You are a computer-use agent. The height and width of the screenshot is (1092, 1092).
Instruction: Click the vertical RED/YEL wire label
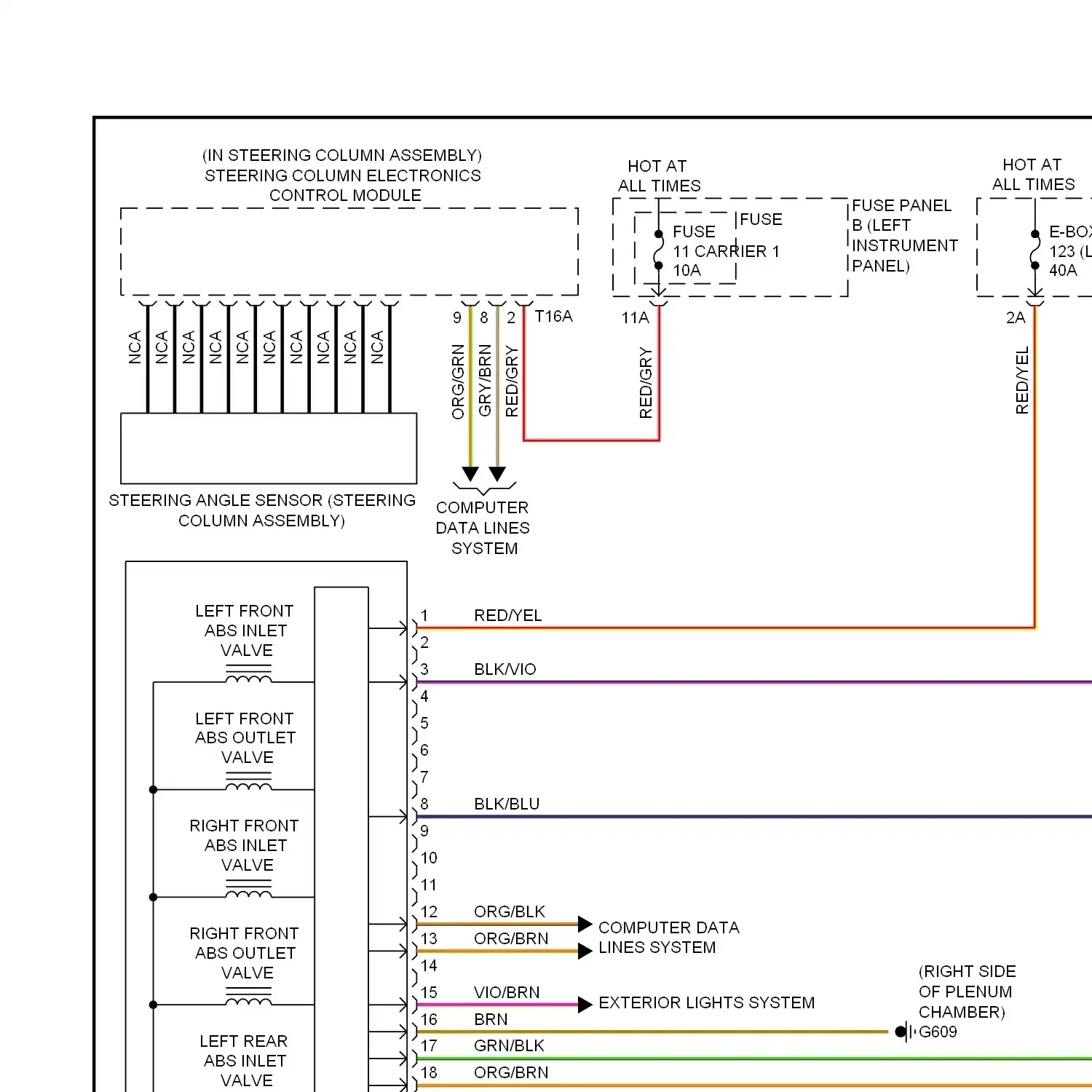pos(1022,380)
